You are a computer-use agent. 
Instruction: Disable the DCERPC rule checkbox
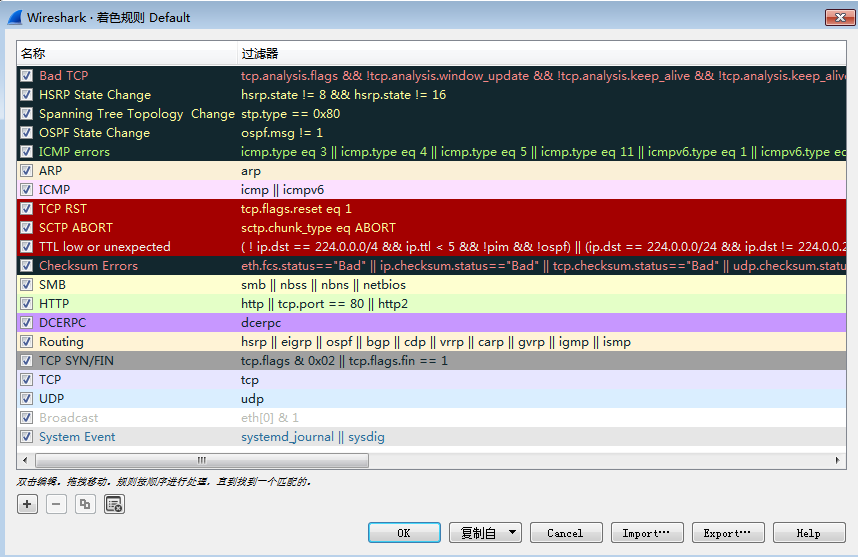pos(26,322)
